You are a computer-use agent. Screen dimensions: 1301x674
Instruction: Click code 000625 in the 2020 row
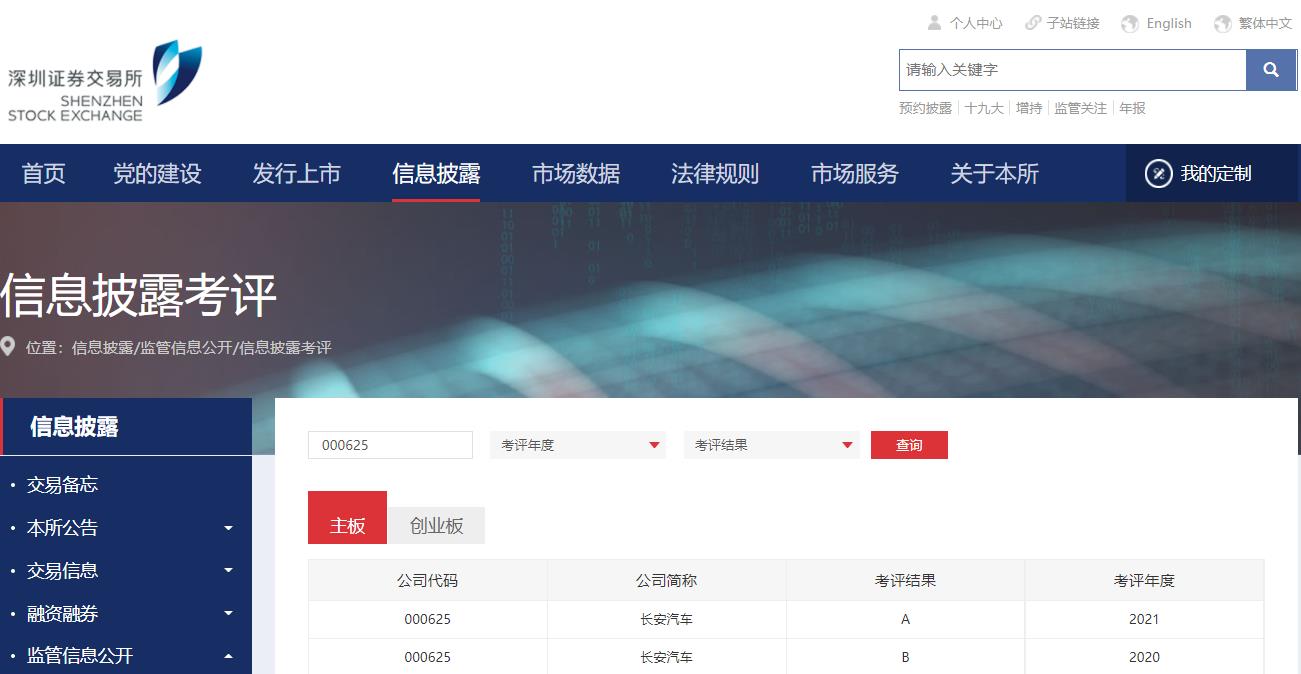tap(427, 657)
